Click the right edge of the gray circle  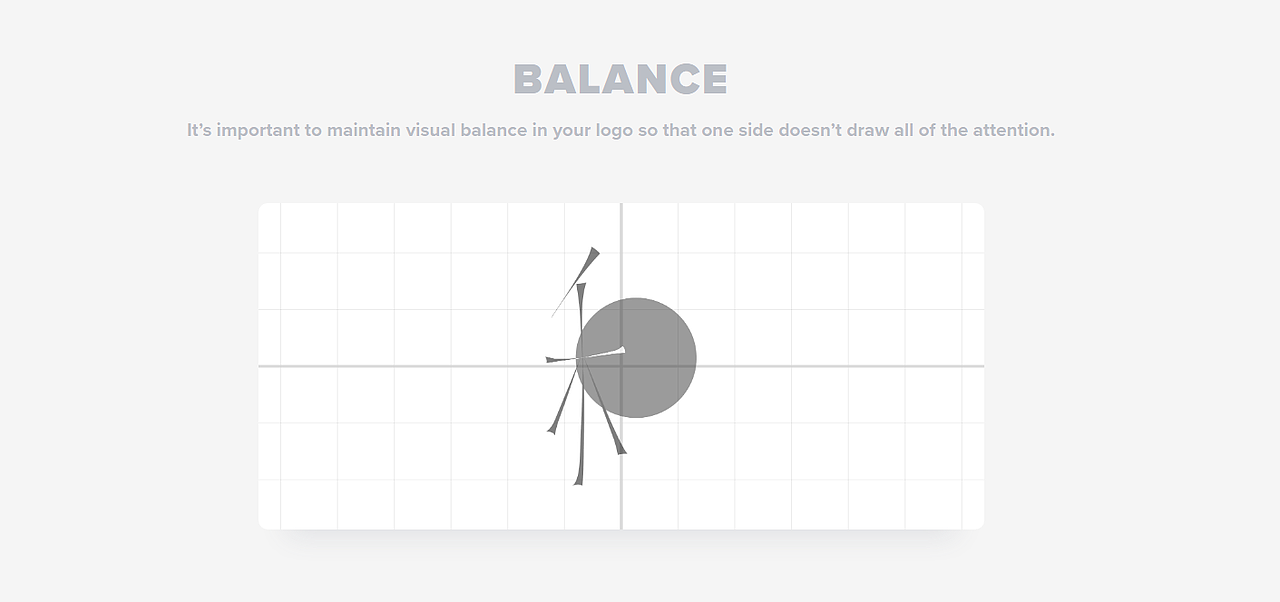click(x=695, y=357)
